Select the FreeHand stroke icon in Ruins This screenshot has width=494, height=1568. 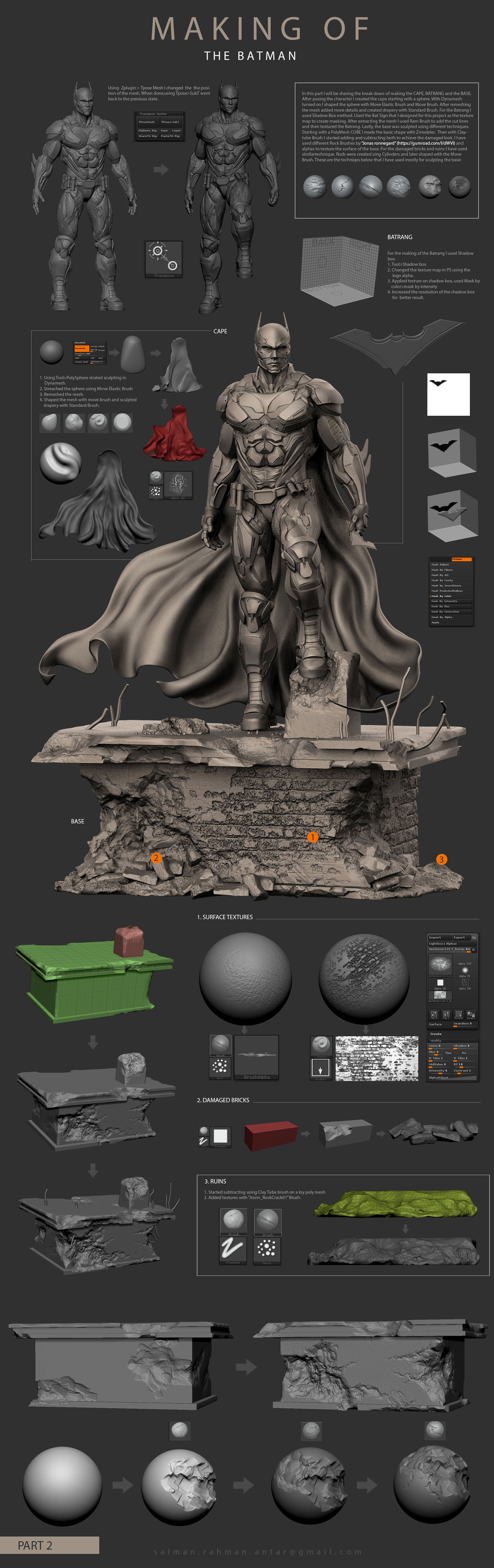pyautogui.click(x=233, y=1250)
